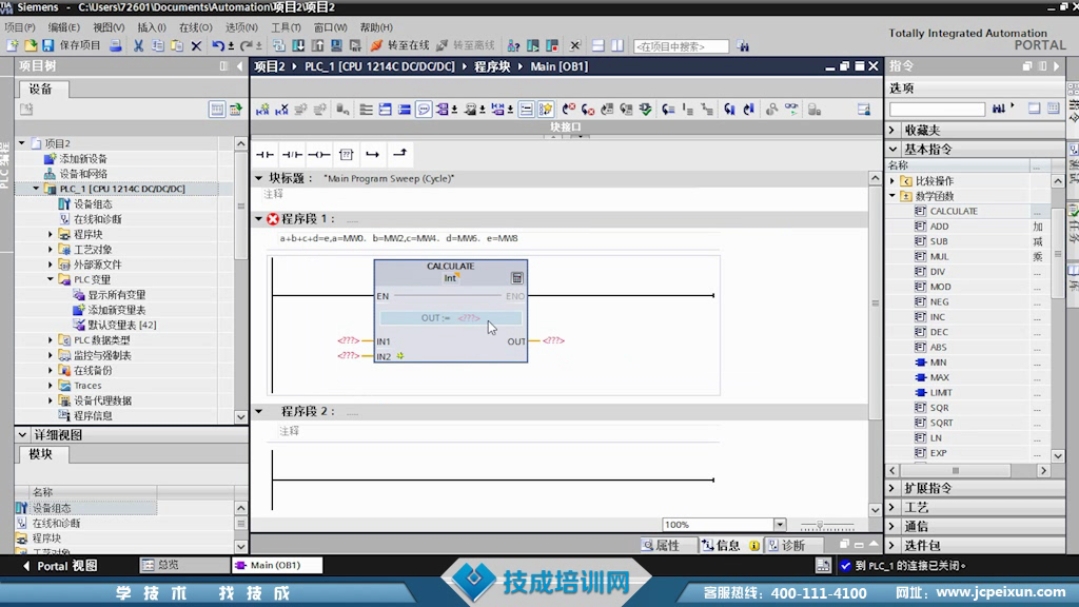The image size is (1079, 607).
Task: Click the delete network icon in editor toolbar
Action: tap(281, 109)
